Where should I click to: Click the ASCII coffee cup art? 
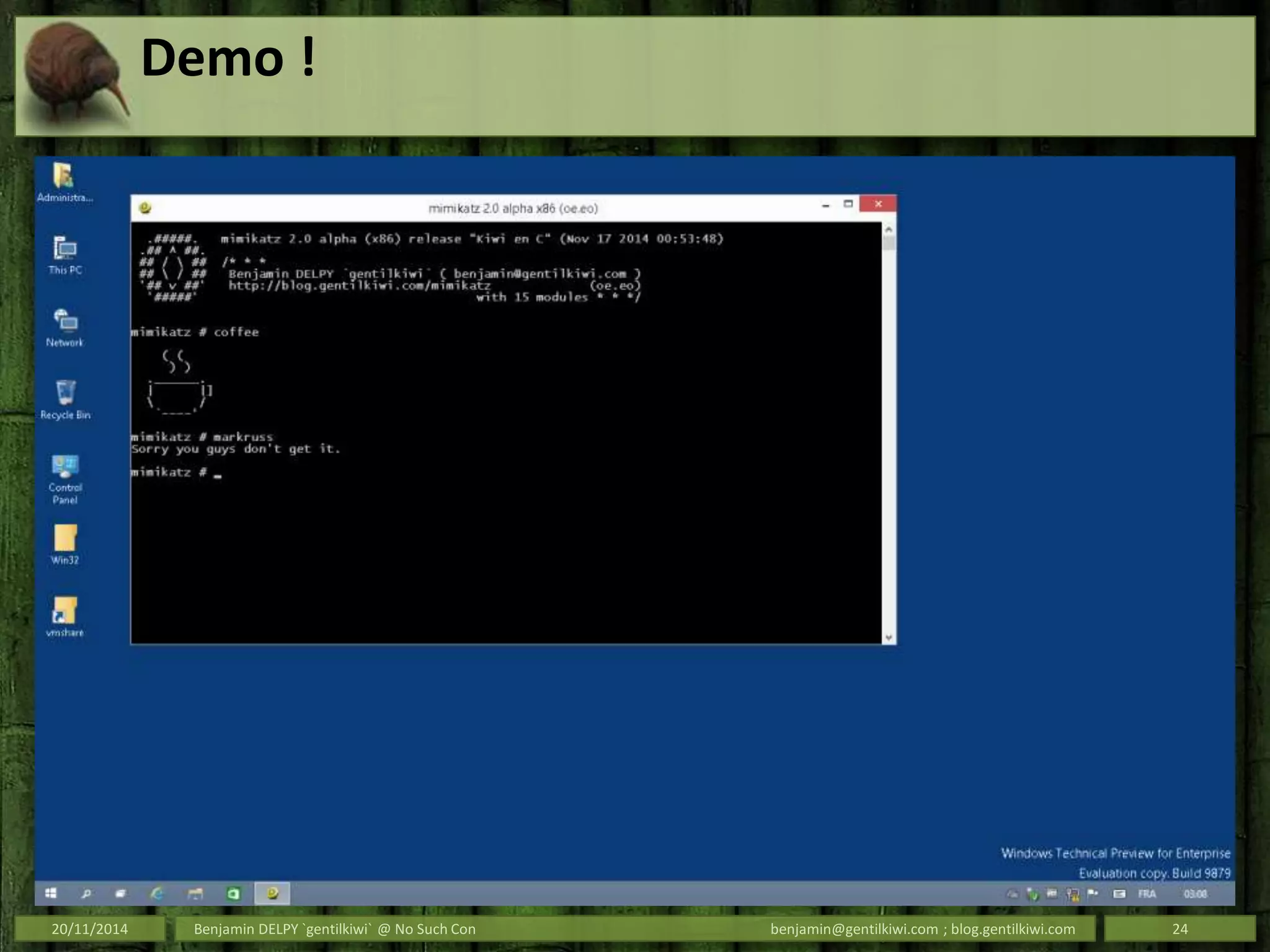pyautogui.click(x=180, y=382)
